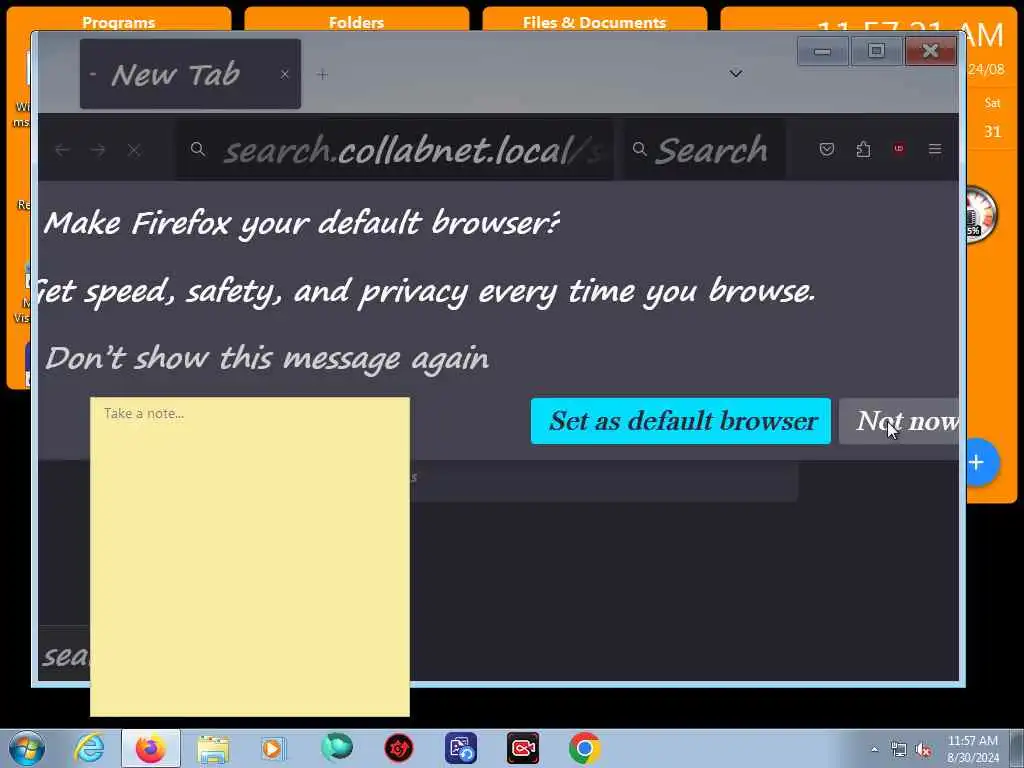Switch to the New Tab tab
1024x768 pixels.
190,74
